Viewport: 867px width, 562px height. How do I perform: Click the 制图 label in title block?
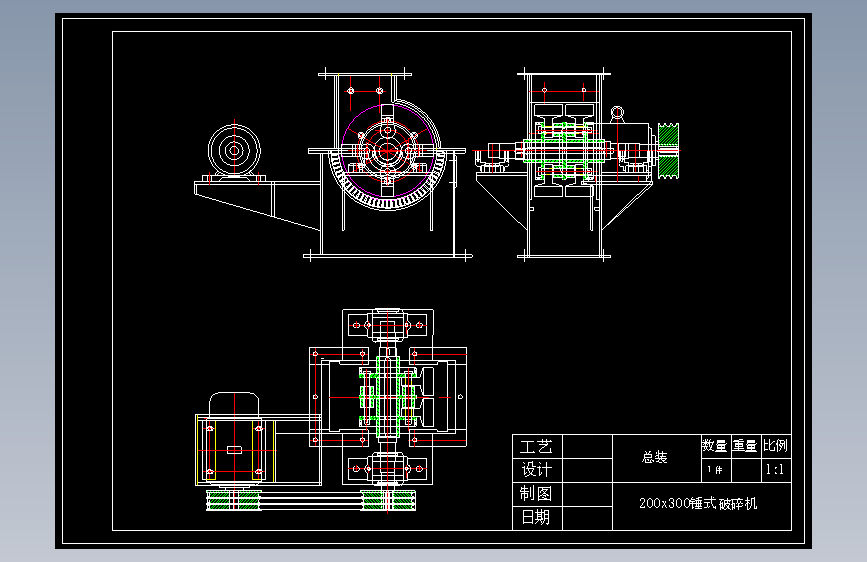pyautogui.click(x=536, y=493)
